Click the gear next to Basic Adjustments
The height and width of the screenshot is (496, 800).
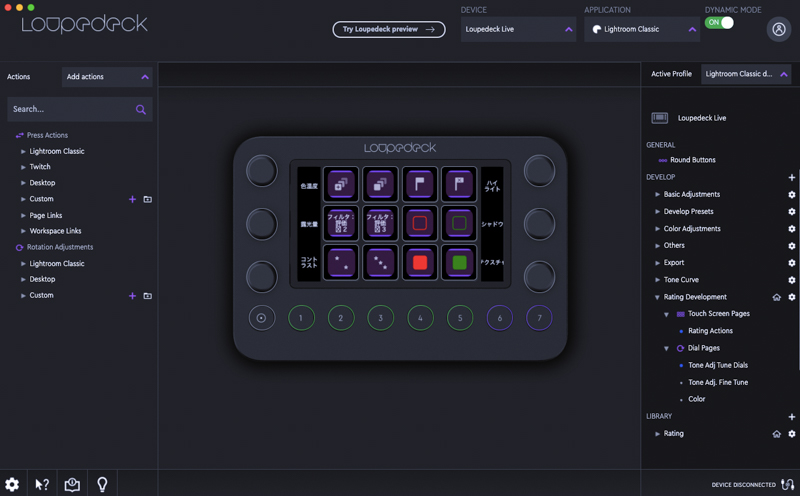(791, 194)
